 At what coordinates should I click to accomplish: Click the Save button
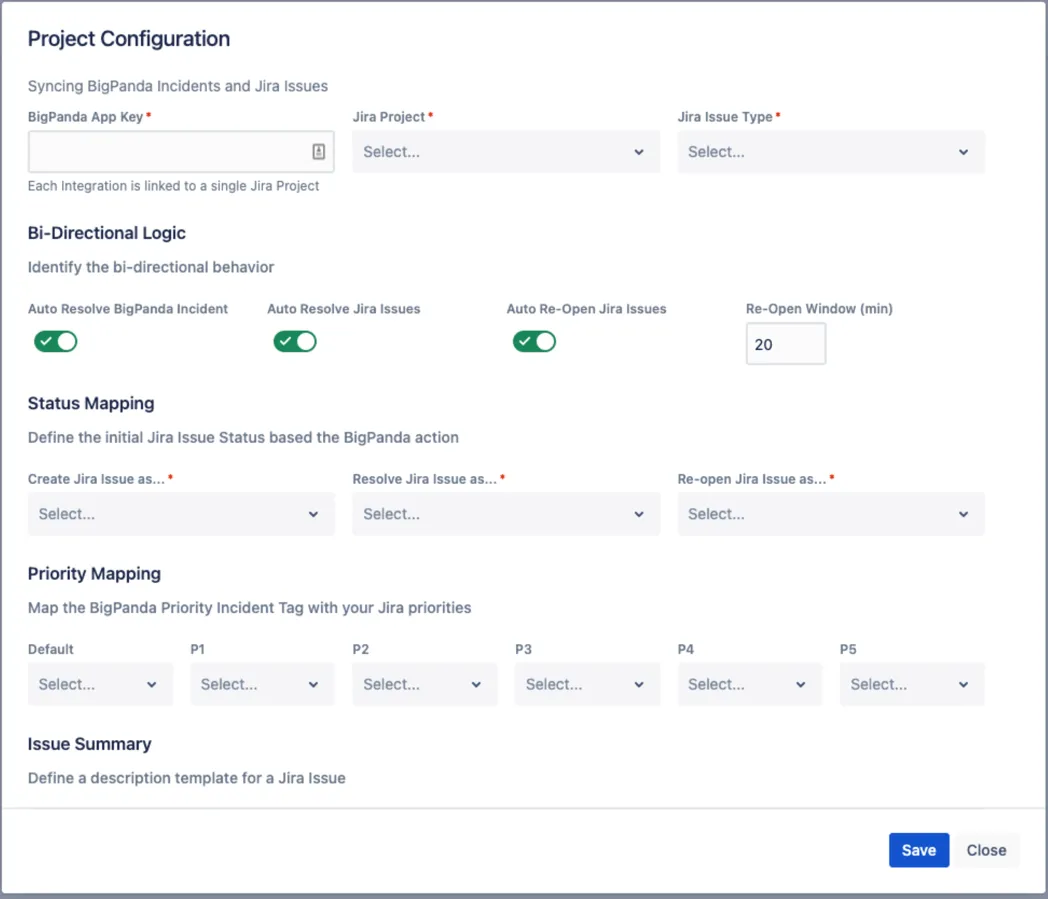(x=919, y=850)
